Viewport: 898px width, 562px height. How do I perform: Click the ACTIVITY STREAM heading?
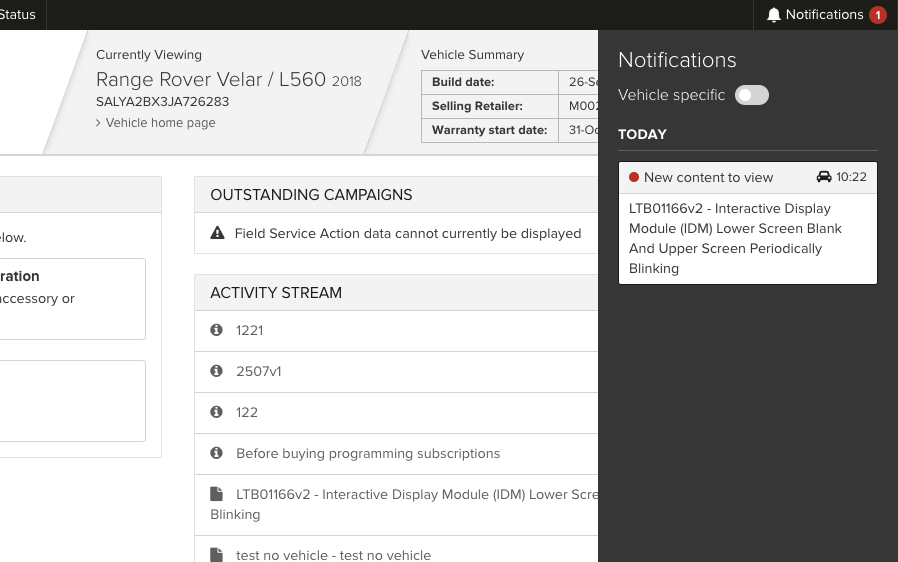276,293
